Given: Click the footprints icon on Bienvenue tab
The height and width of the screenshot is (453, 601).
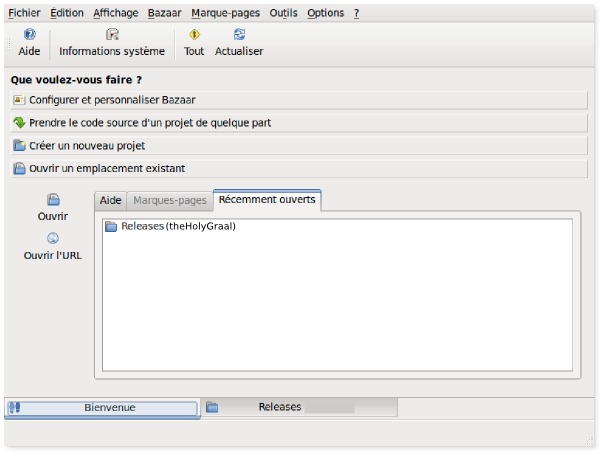Looking at the screenshot, I should (x=15, y=407).
